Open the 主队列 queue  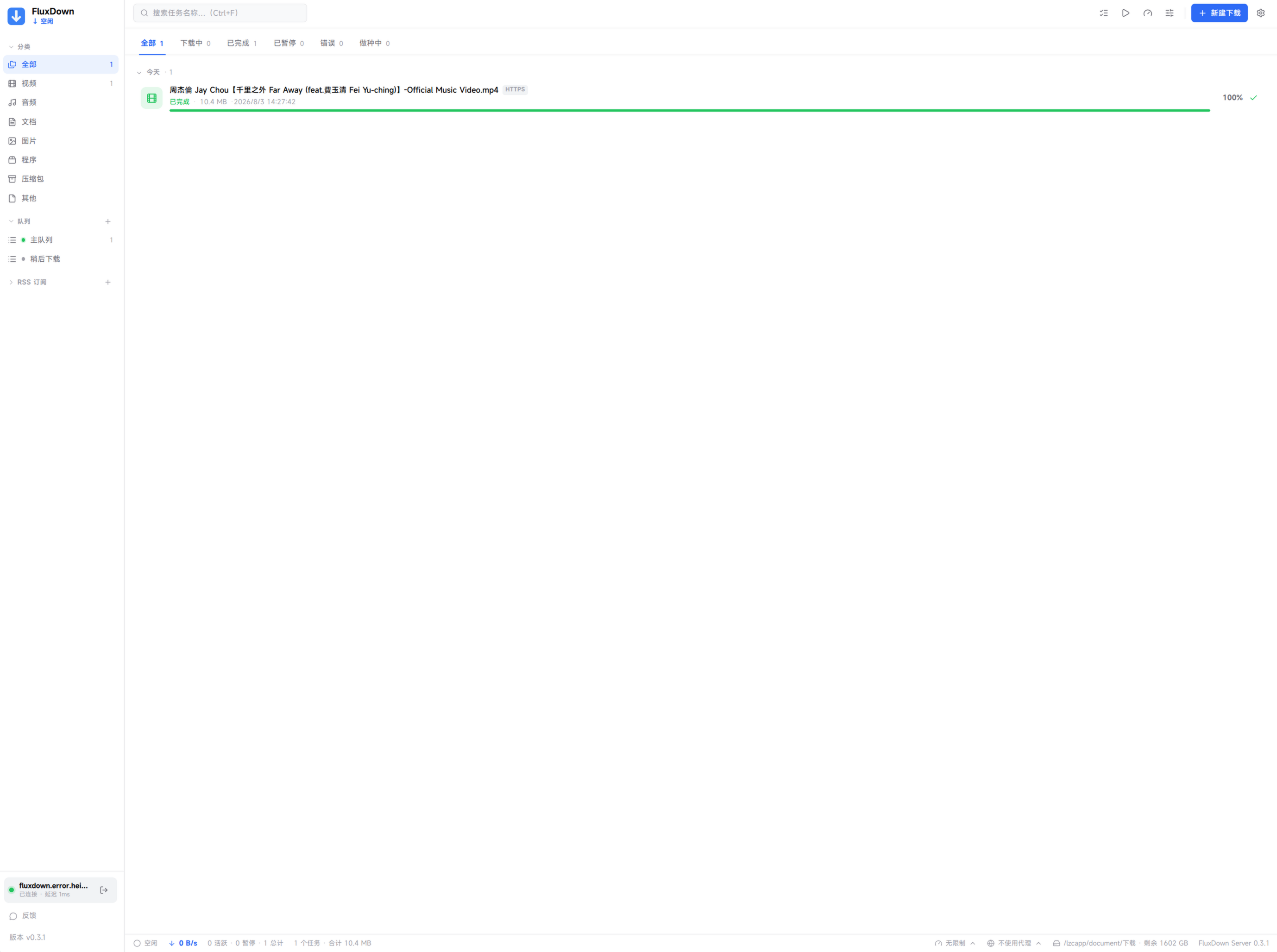61,240
